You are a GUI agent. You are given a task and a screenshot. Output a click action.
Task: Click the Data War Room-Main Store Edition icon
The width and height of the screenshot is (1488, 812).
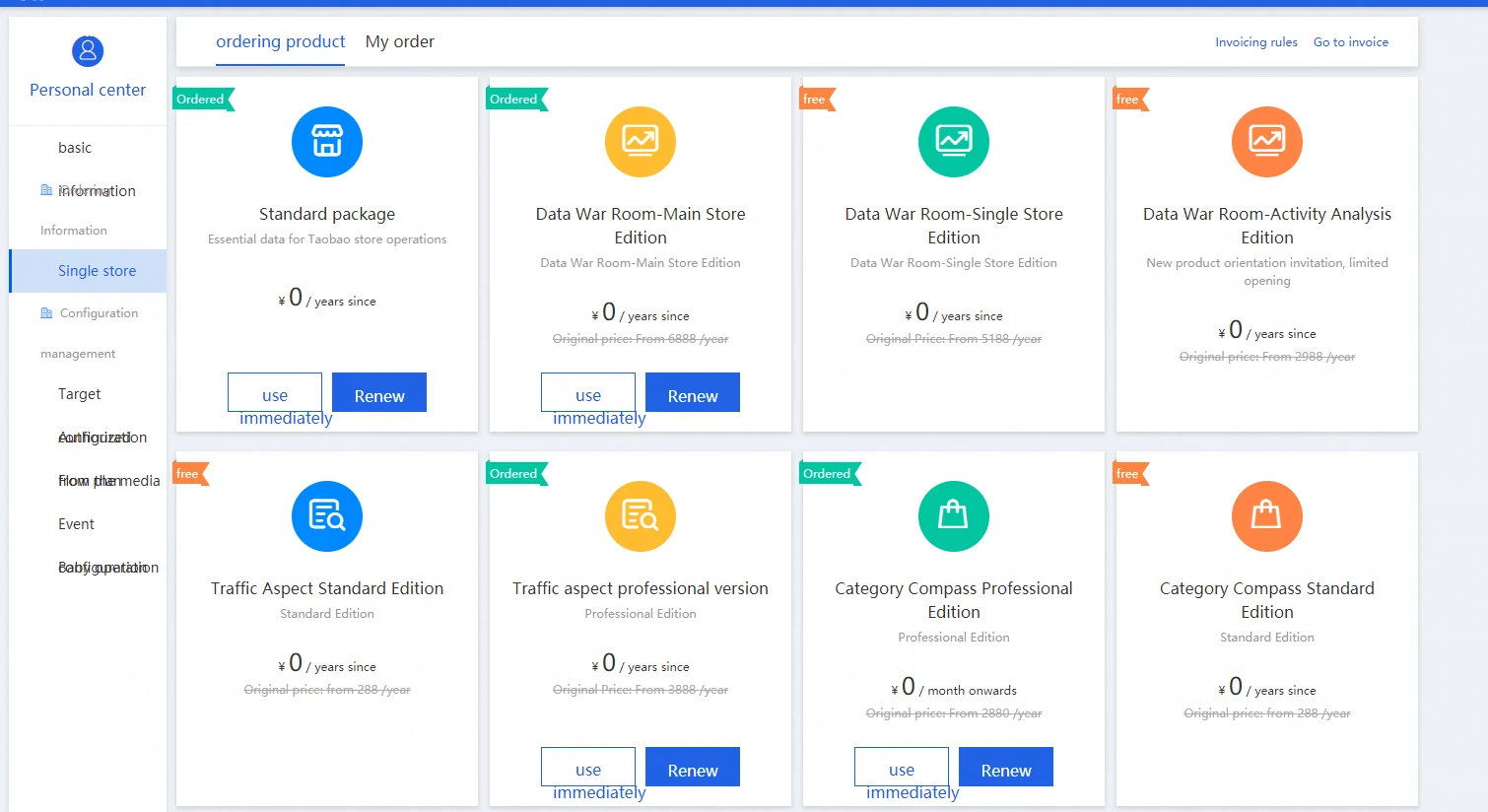641,142
